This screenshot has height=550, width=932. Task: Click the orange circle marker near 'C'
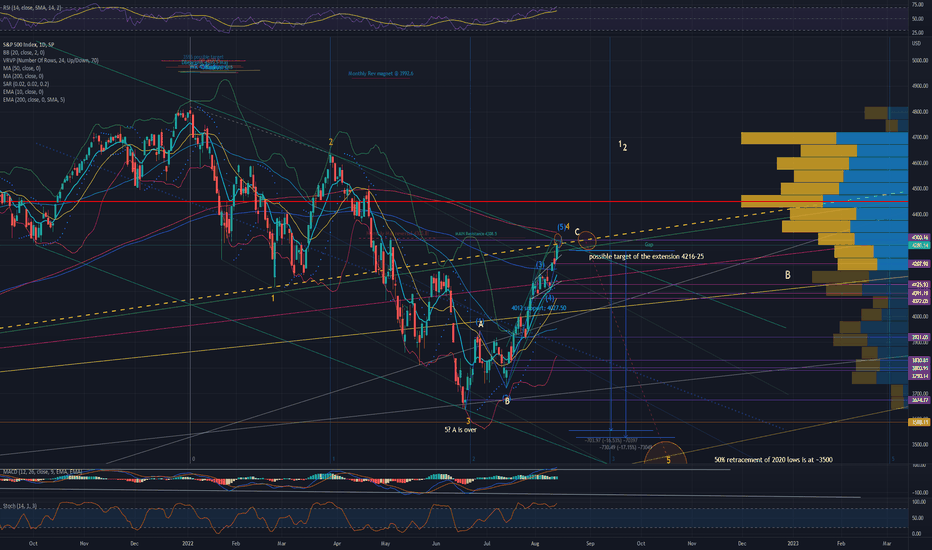(587, 240)
